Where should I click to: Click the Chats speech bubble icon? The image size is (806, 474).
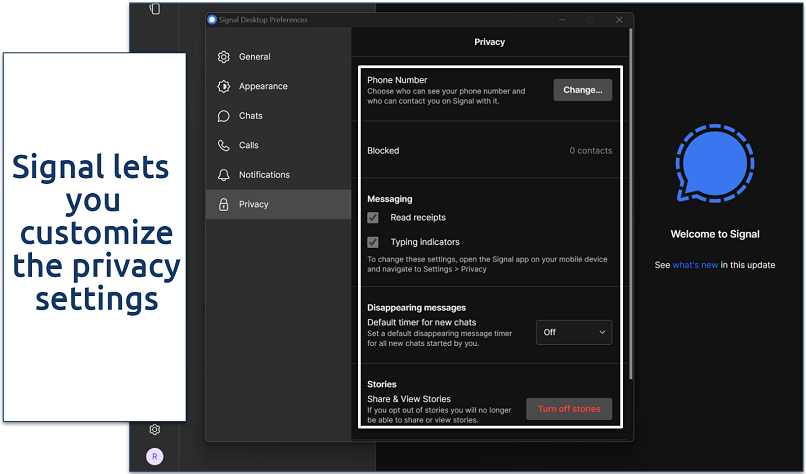223,116
